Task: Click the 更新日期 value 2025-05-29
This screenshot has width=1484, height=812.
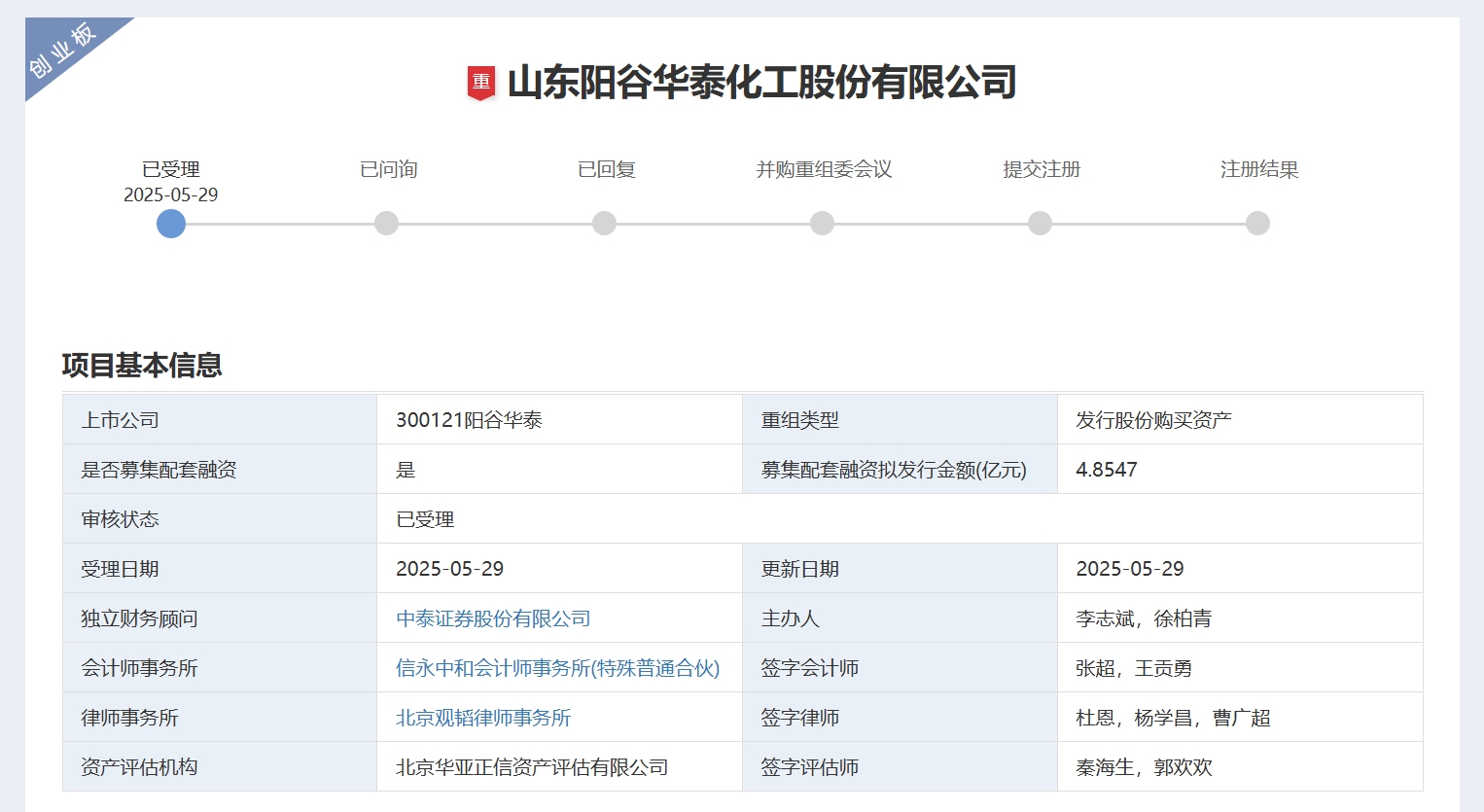Action: click(x=1130, y=569)
